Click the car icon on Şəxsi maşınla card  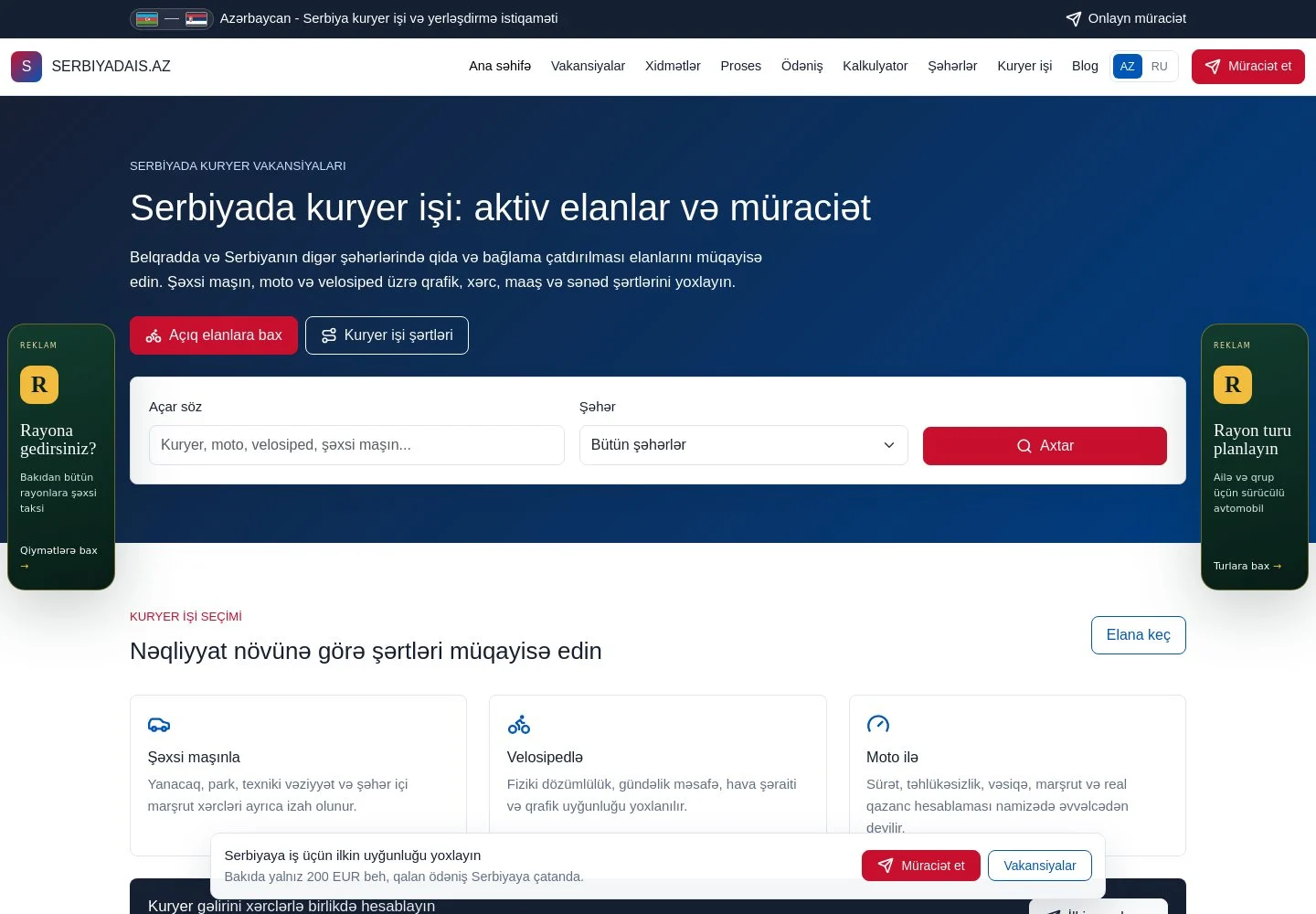coord(159,725)
